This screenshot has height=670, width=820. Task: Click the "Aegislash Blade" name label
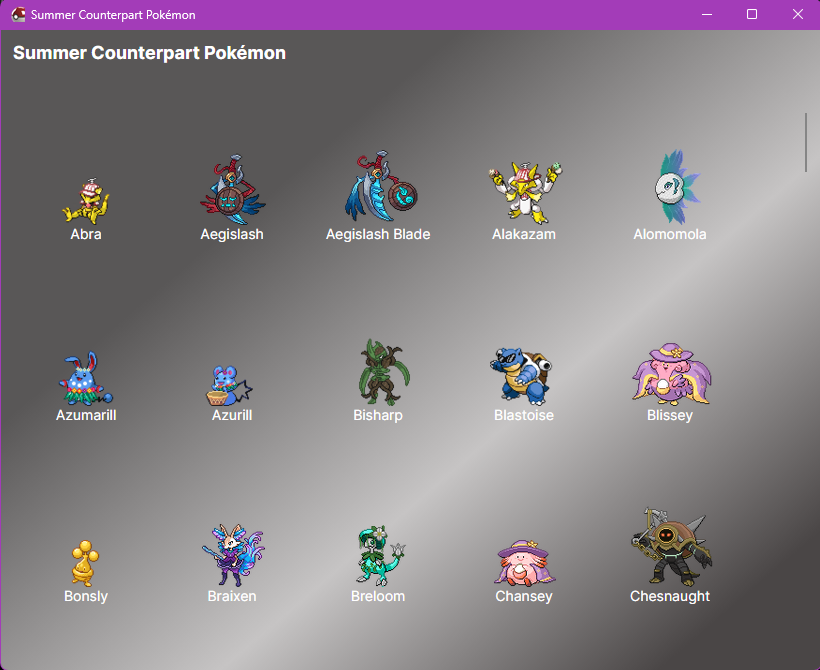pos(378,234)
